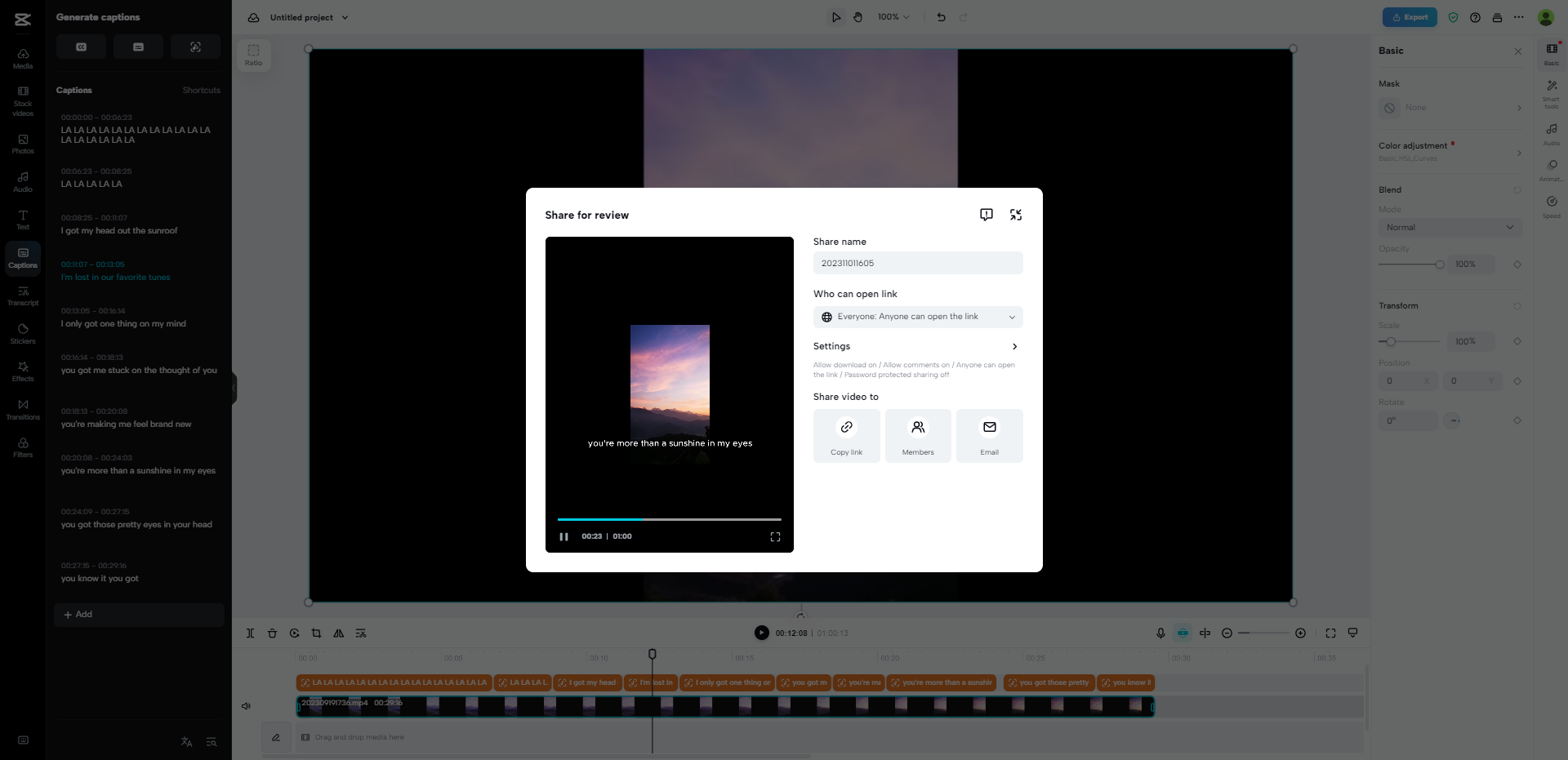This screenshot has height=760, width=1568.
Task: Select the hand pan tool
Action: [x=857, y=17]
